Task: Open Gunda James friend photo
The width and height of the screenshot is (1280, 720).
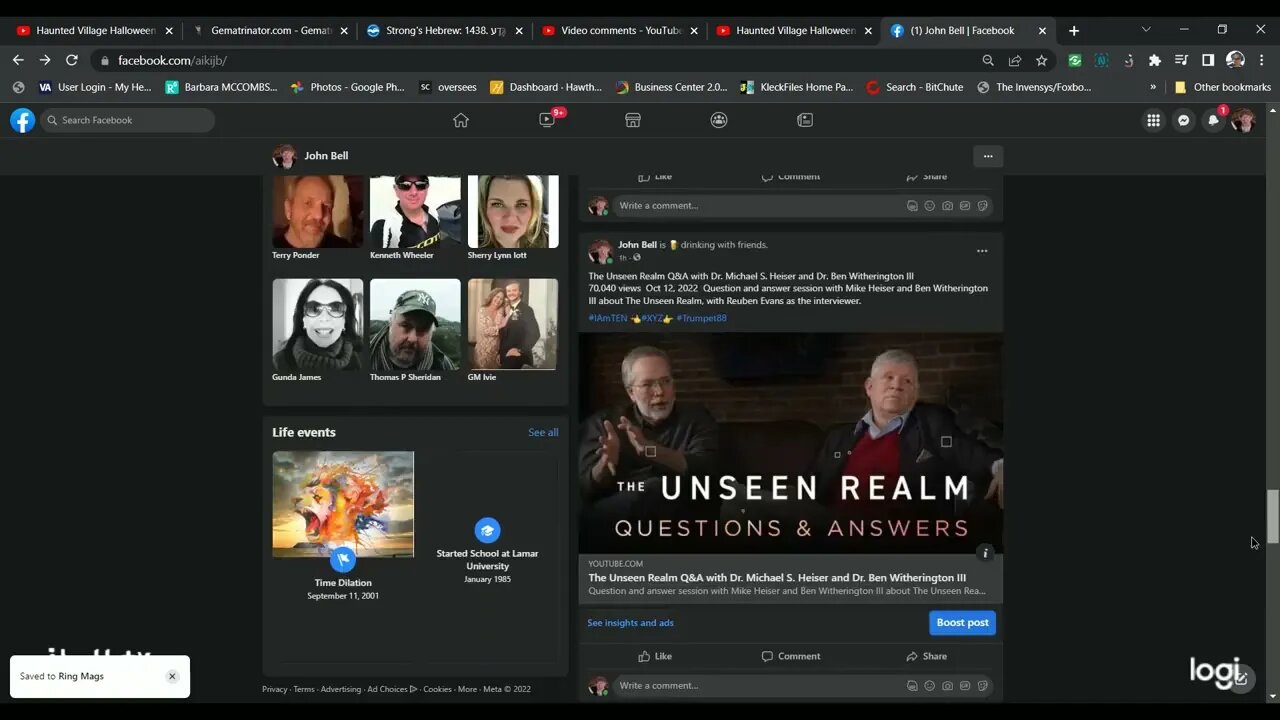Action: point(318,324)
